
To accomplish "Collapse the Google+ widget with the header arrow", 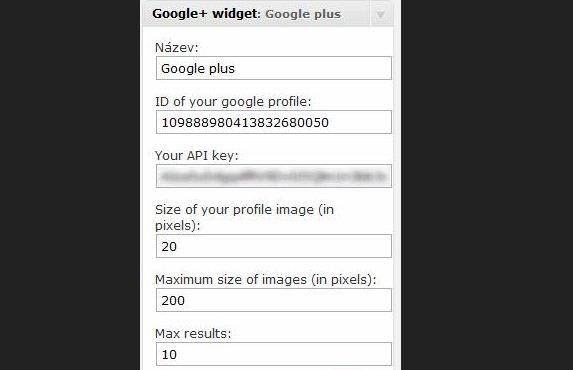I will coord(380,14).
